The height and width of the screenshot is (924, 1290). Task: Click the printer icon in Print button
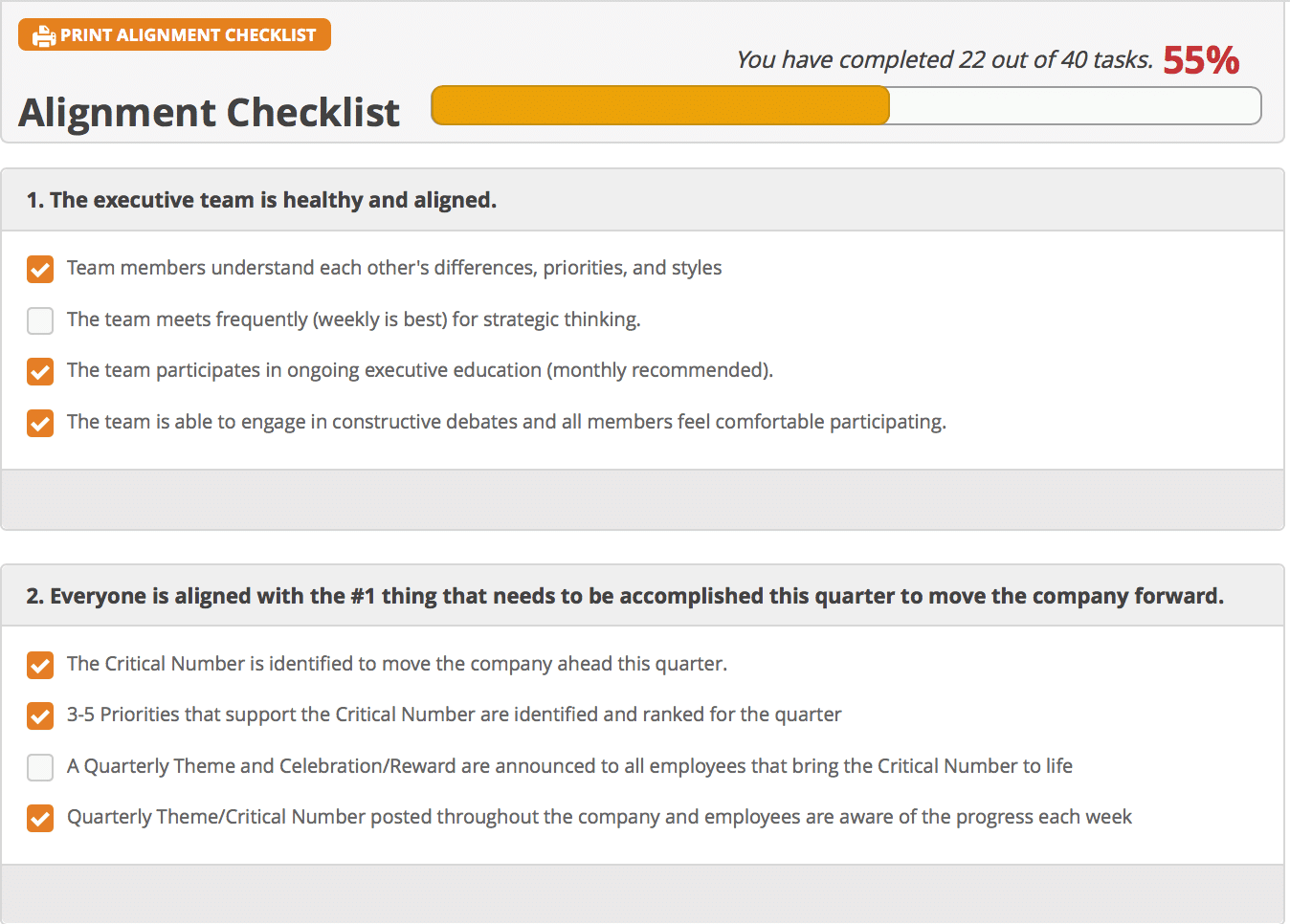coord(44,36)
